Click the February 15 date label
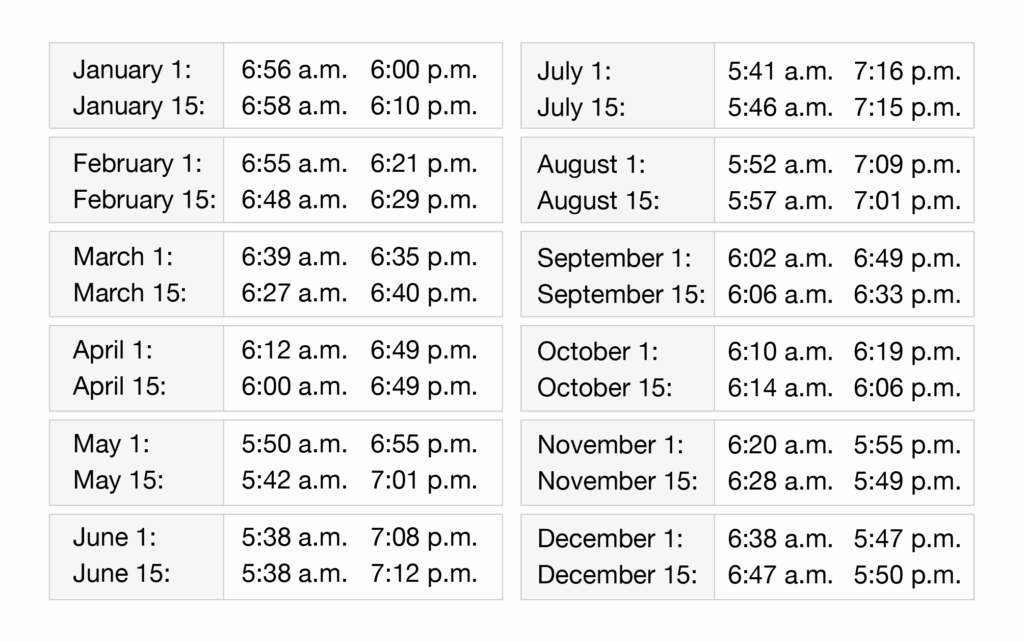Image resolution: width=1024 pixels, height=642 pixels. pos(144,200)
